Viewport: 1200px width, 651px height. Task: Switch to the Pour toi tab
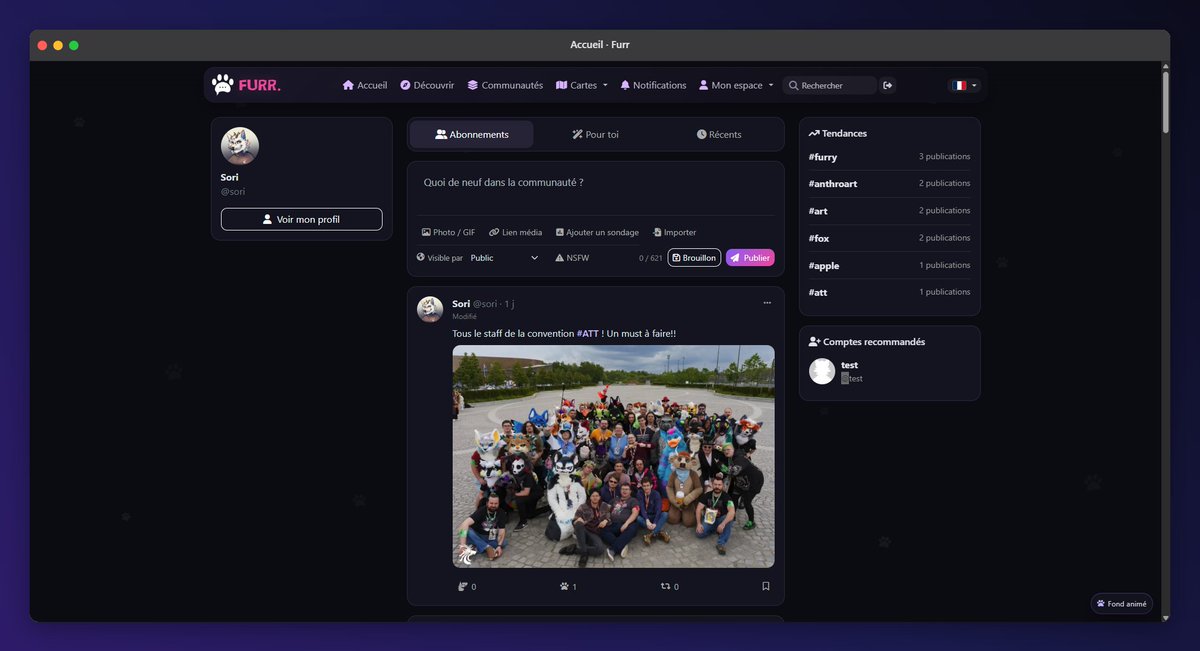(x=595, y=134)
